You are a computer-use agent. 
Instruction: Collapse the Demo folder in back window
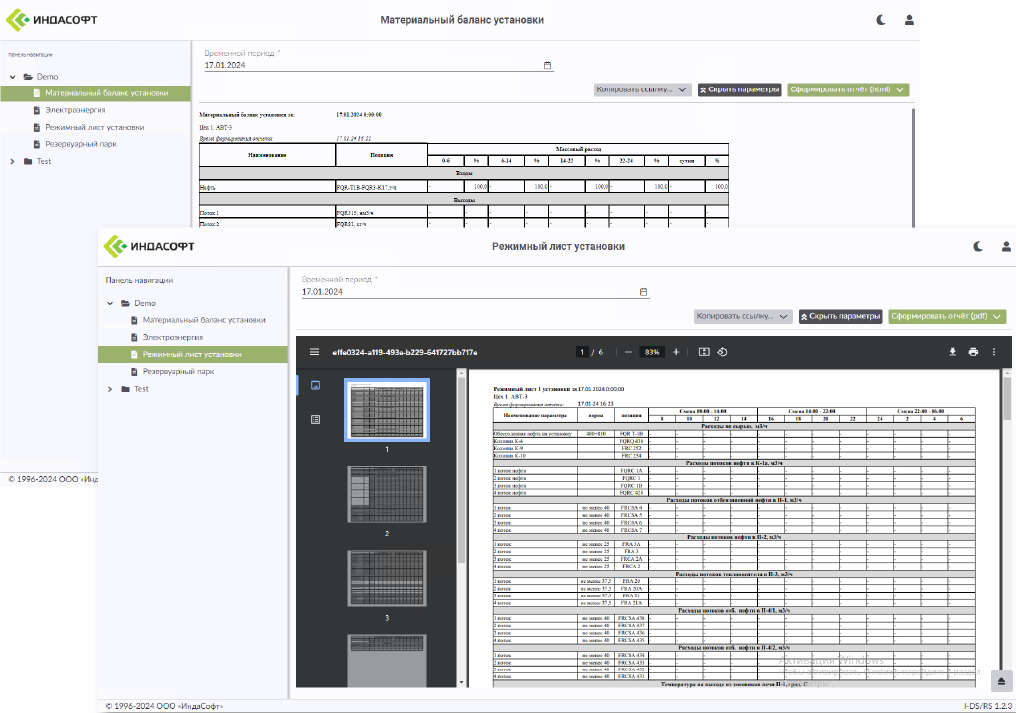pyautogui.click(x=12, y=76)
